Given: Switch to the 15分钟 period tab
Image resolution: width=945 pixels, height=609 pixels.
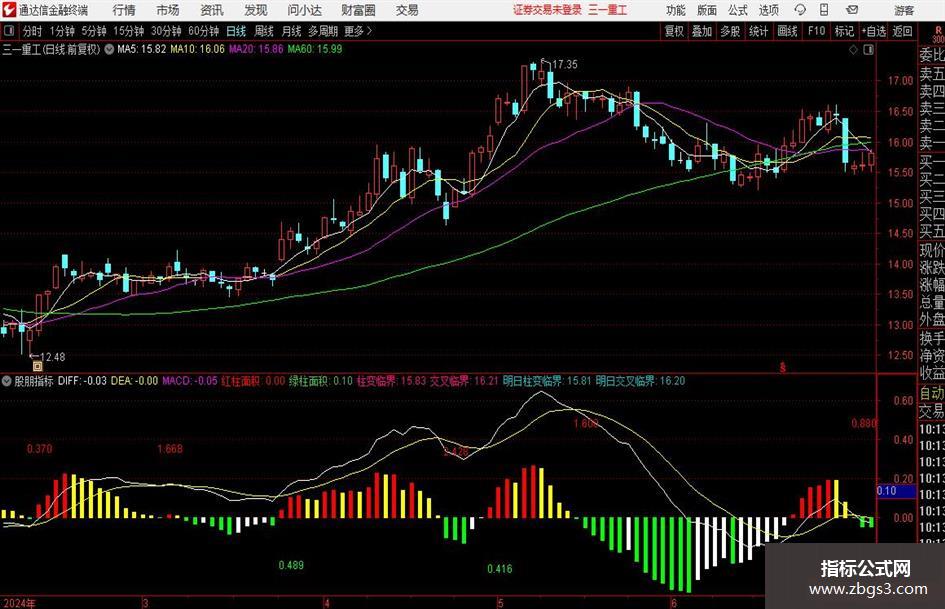Looking at the screenshot, I should pyautogui.click(x=128, y=31).
